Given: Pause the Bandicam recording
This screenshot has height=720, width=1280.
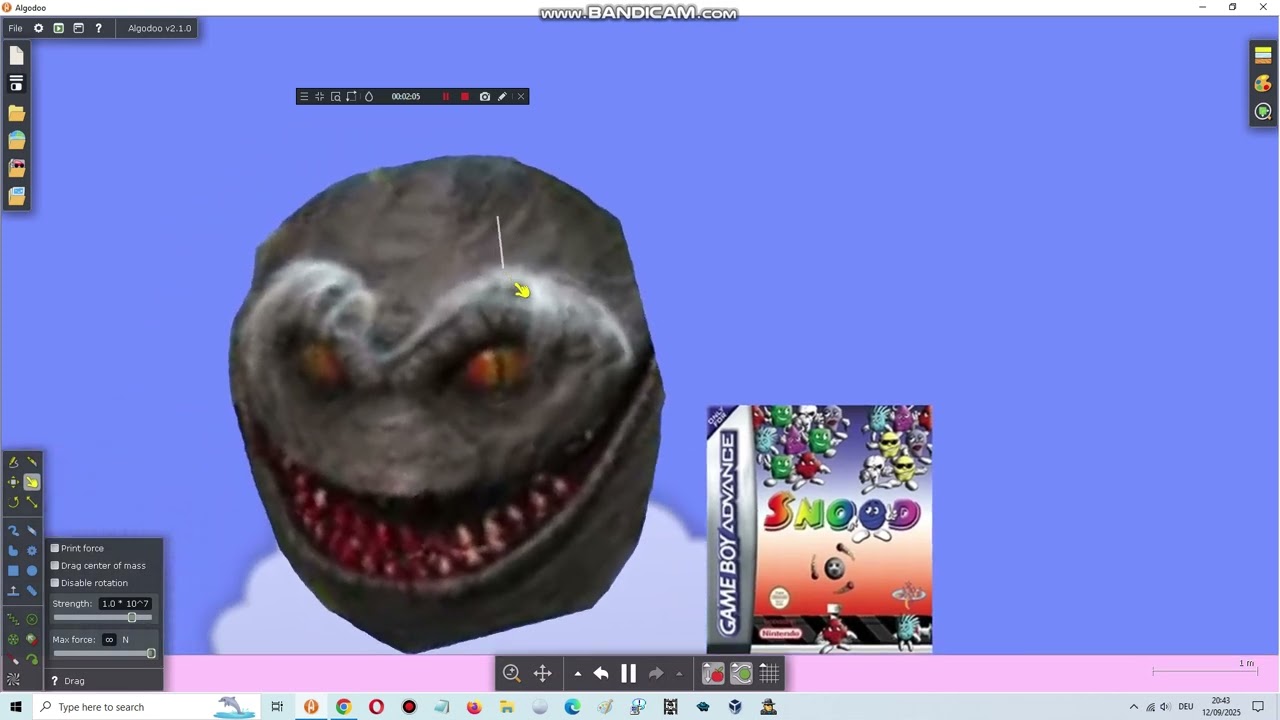Looking at the screenshot, I should click(445, 96).
